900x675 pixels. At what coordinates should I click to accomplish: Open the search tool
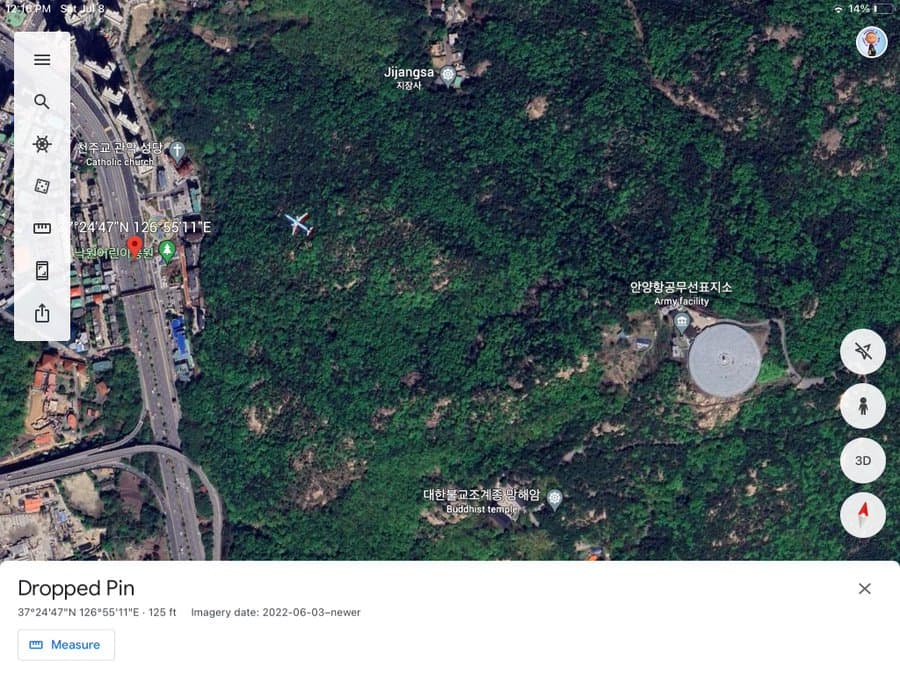pyautogui.click(x=42, y=102)
